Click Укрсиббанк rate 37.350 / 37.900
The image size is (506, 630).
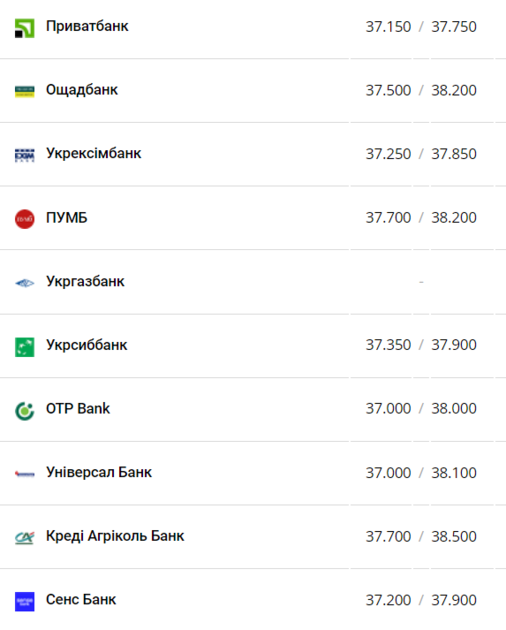421,345
